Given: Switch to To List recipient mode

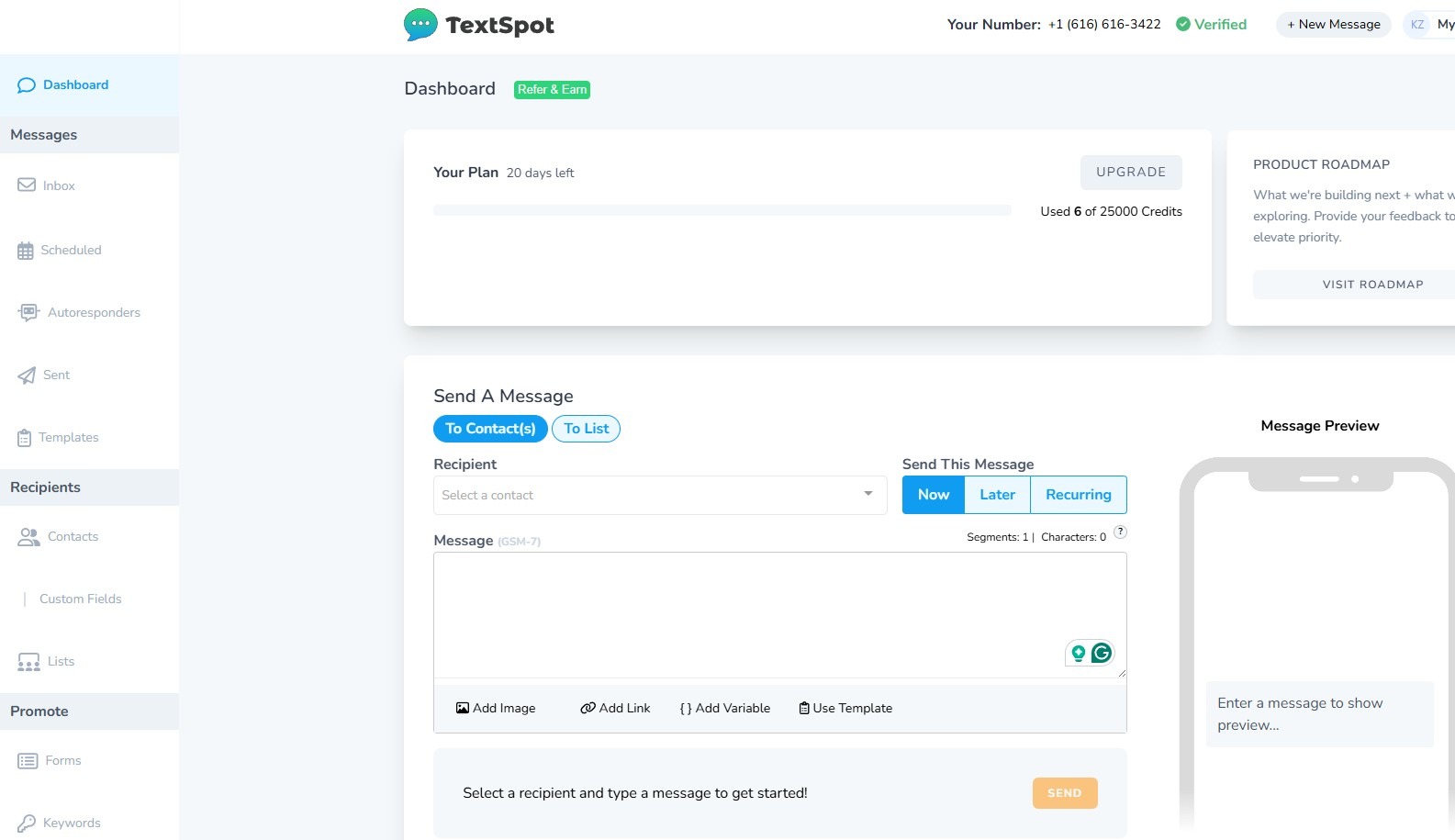Looking at the screenshot, I should point(586,429).
